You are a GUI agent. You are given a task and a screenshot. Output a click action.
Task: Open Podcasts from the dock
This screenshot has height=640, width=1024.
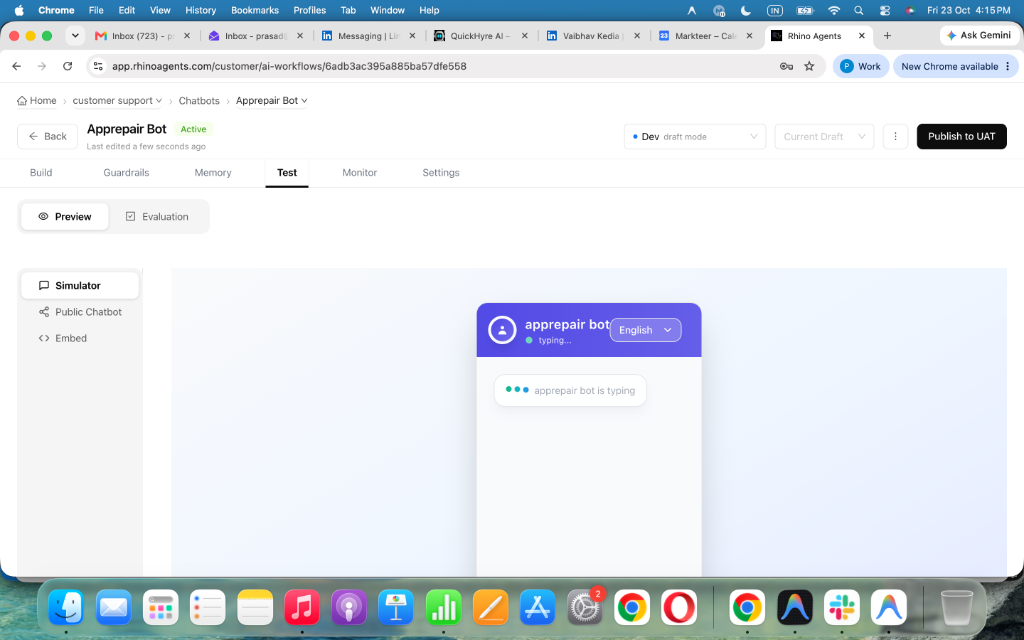click(x=349, y=607)
